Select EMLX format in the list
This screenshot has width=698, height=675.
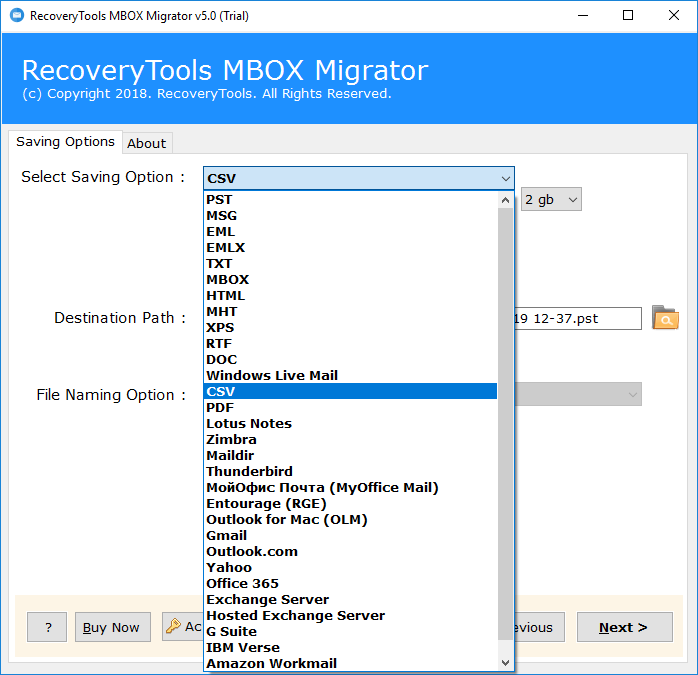(x=351, y=248)
